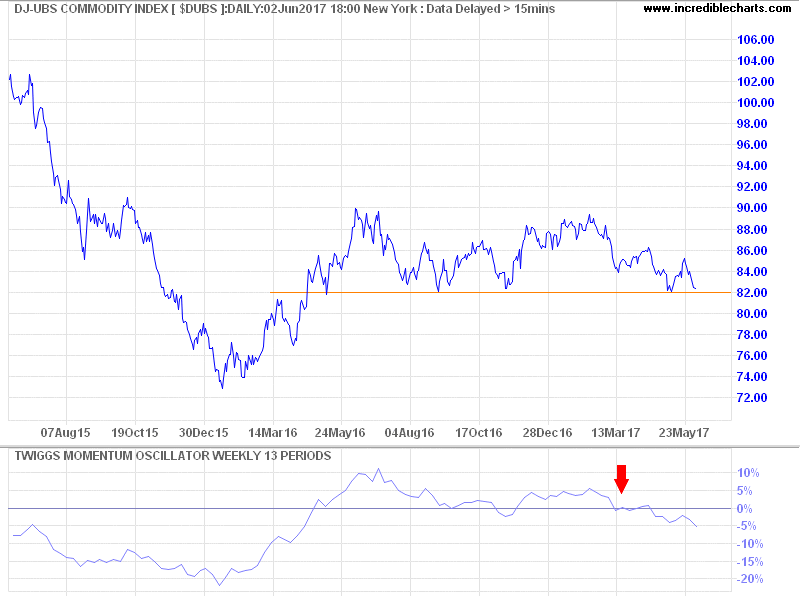Click the orange 82.00 support line

pyautogui.click(x=500, y=292)
